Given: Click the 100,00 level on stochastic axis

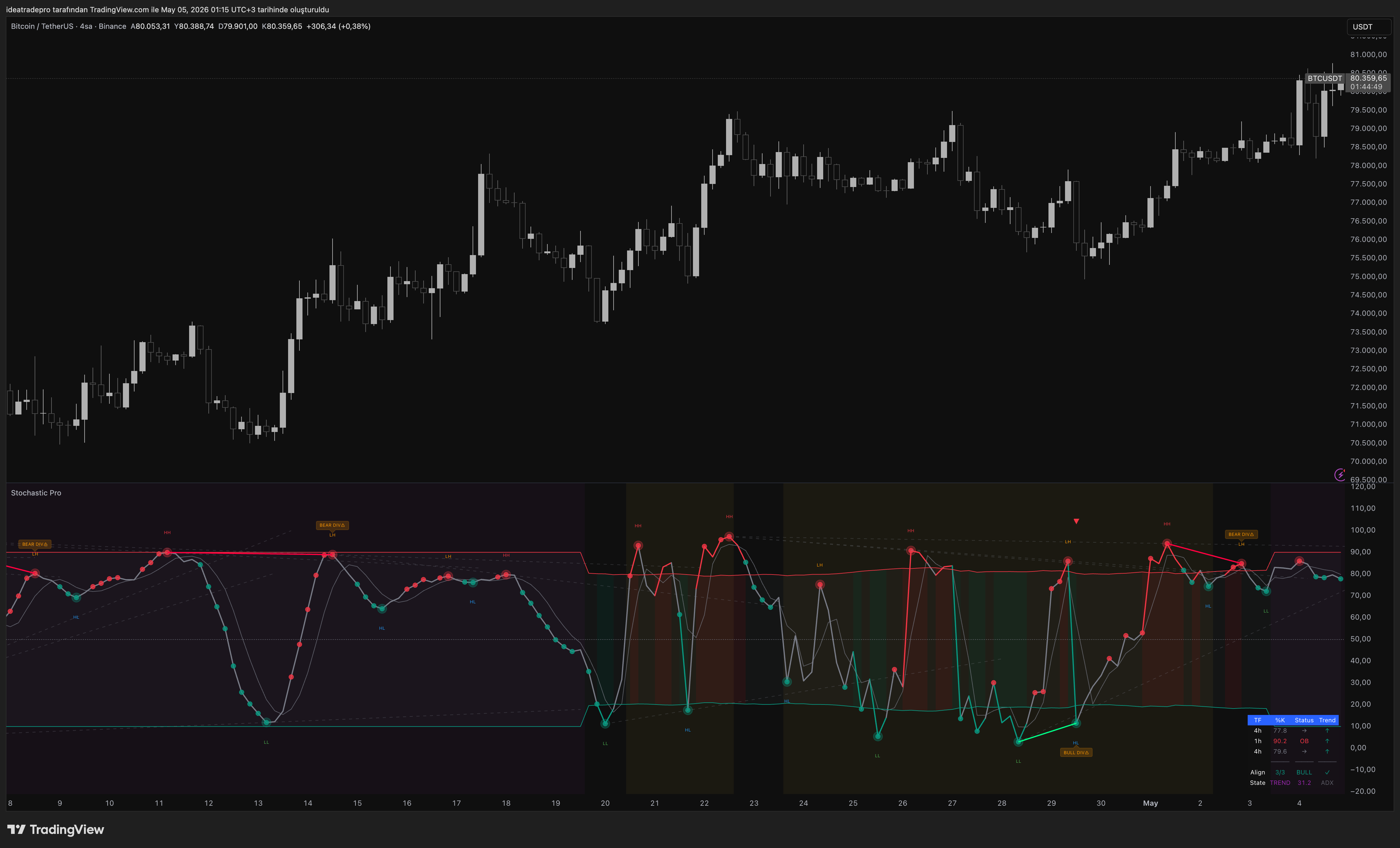Looking at the screenshot, I should [x=1363, y=530].
